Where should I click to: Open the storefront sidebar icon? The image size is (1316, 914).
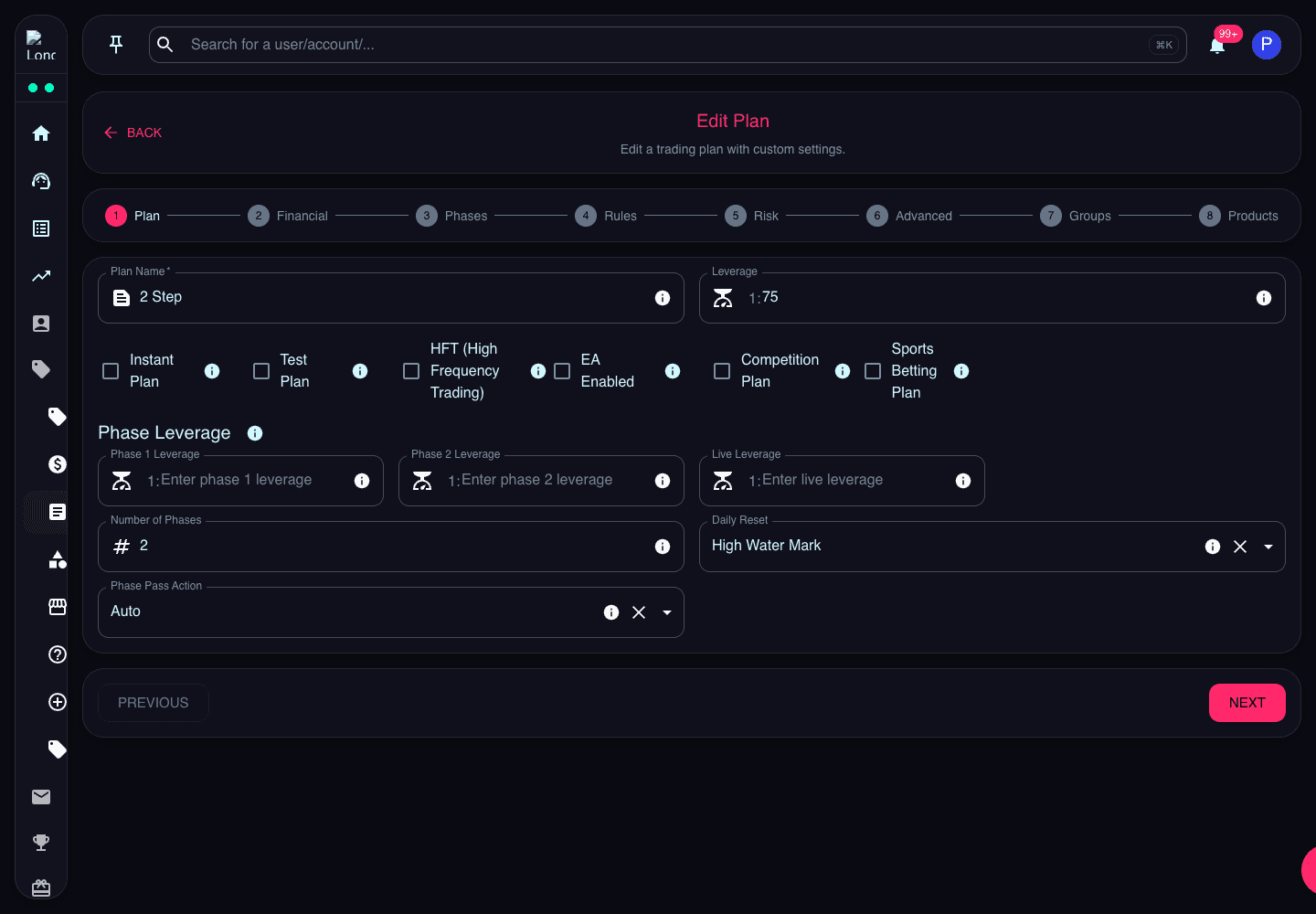pyautogui.click(x=58, y=607)
